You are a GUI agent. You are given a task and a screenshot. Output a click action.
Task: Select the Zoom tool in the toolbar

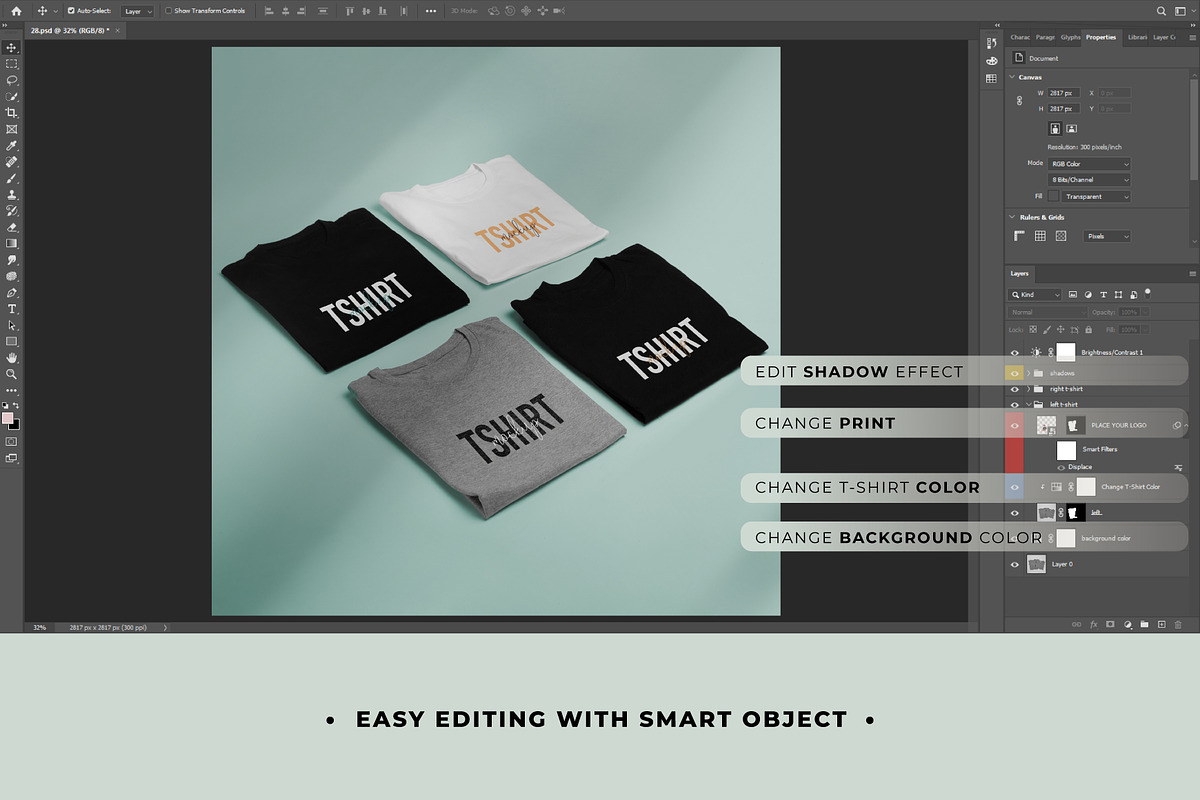[x=12, y=374]
